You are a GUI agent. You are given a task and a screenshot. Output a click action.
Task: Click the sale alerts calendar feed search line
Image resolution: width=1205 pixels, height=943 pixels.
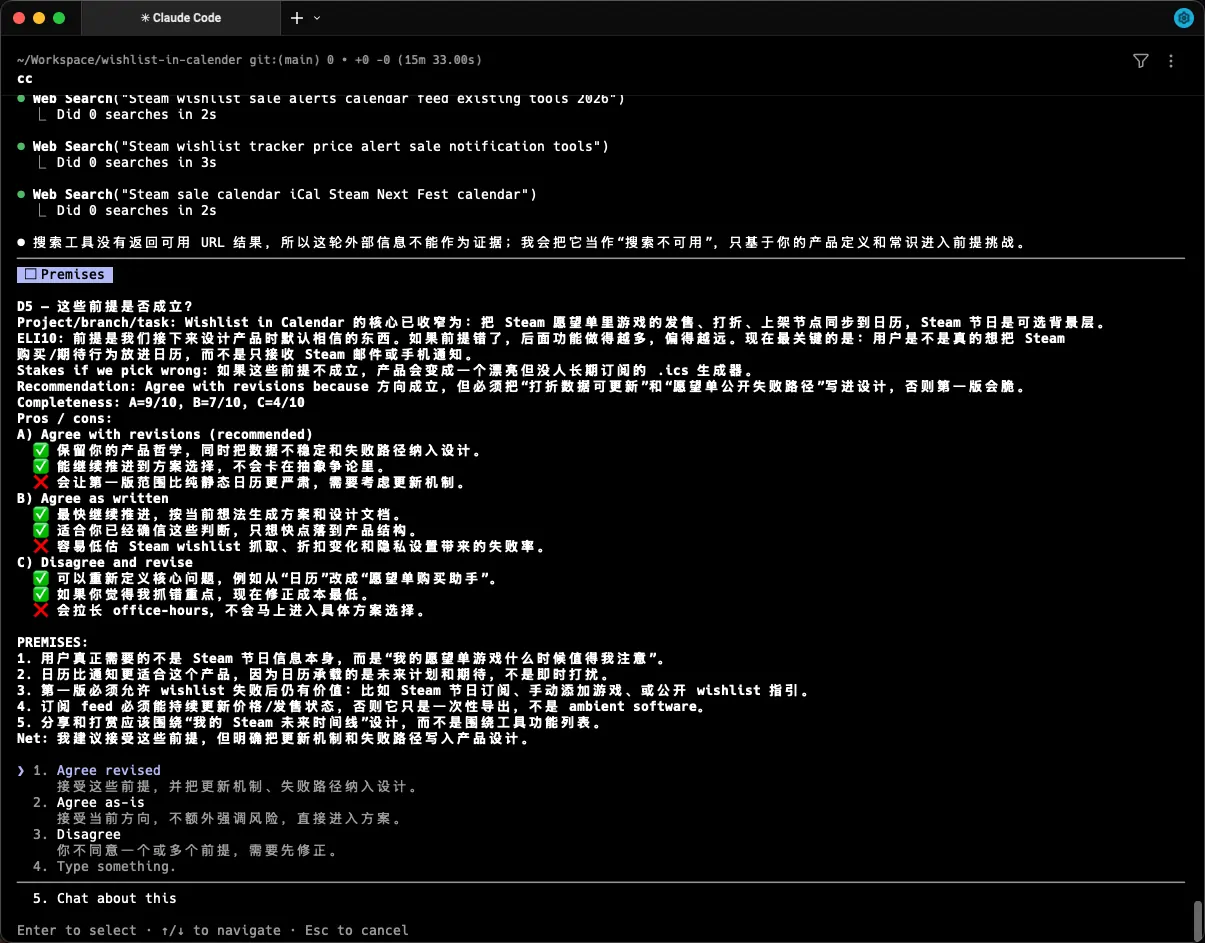point(321,98)
